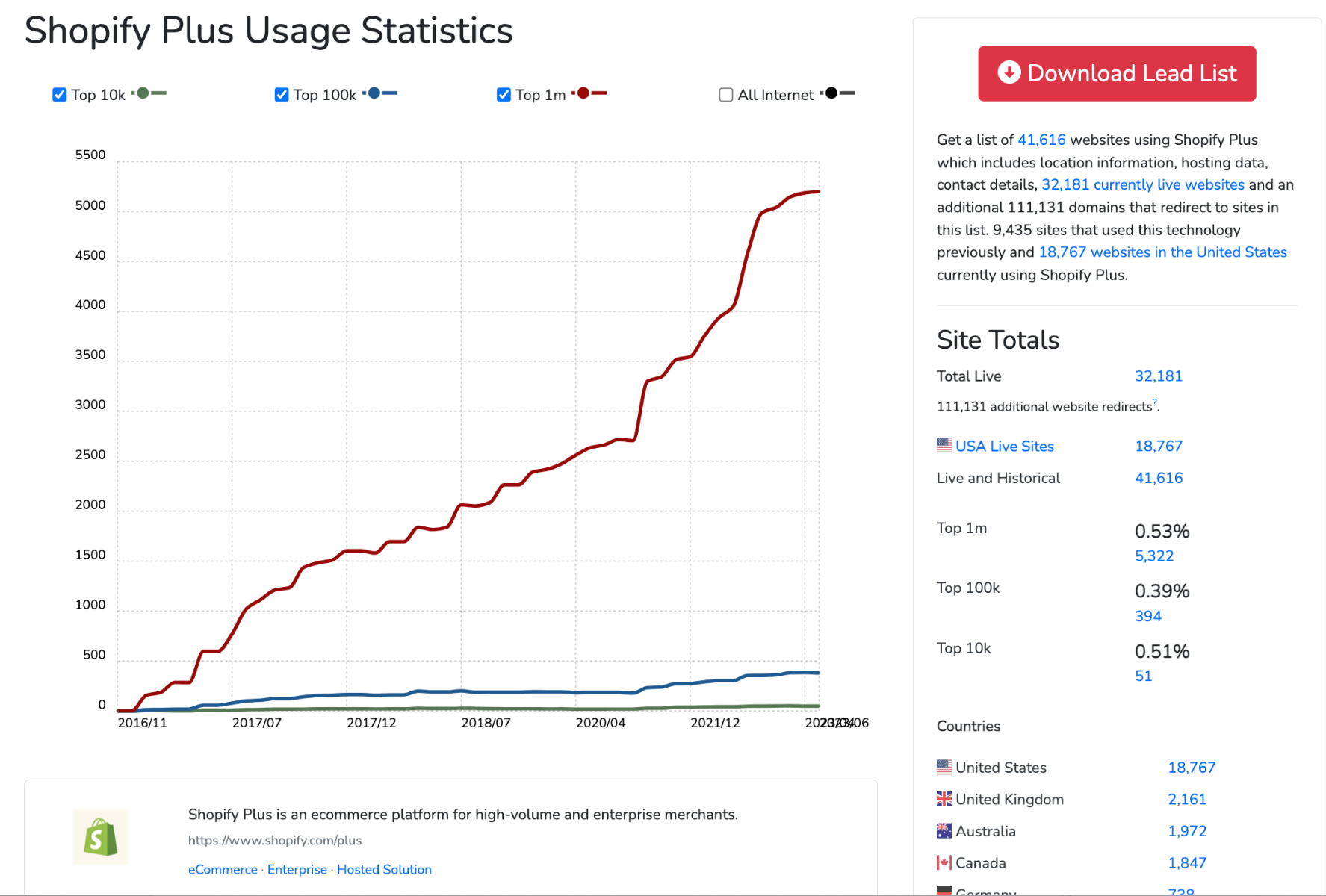Viewport: 1326px width, 896px height.
Task: Click the 0.51% Top 10k percentage
Action: 1162,652
